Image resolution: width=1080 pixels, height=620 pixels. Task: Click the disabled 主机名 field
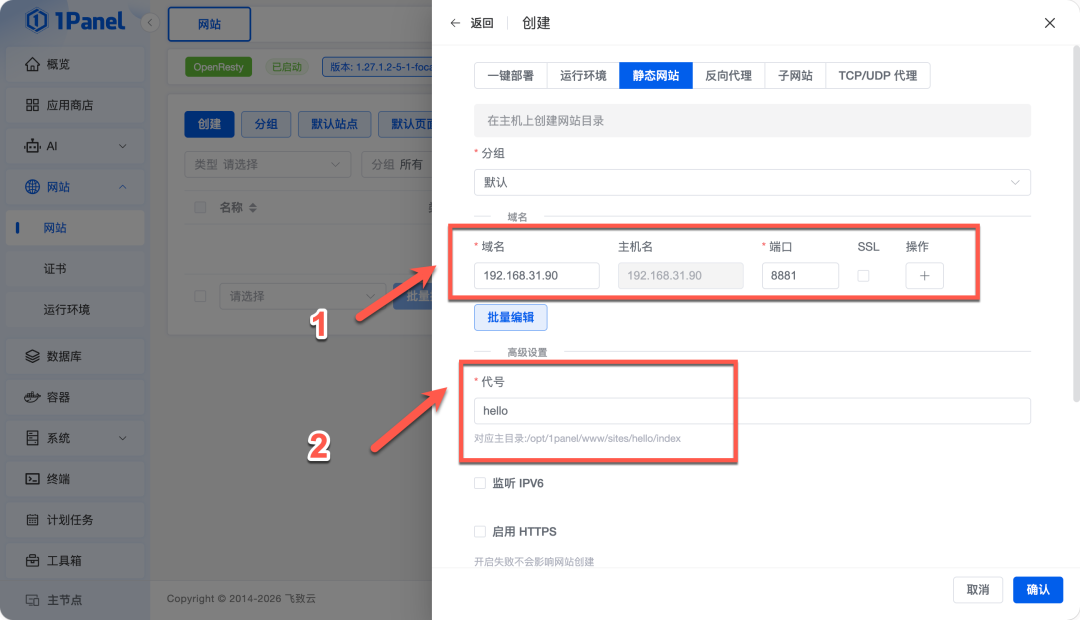coord(681,276)
